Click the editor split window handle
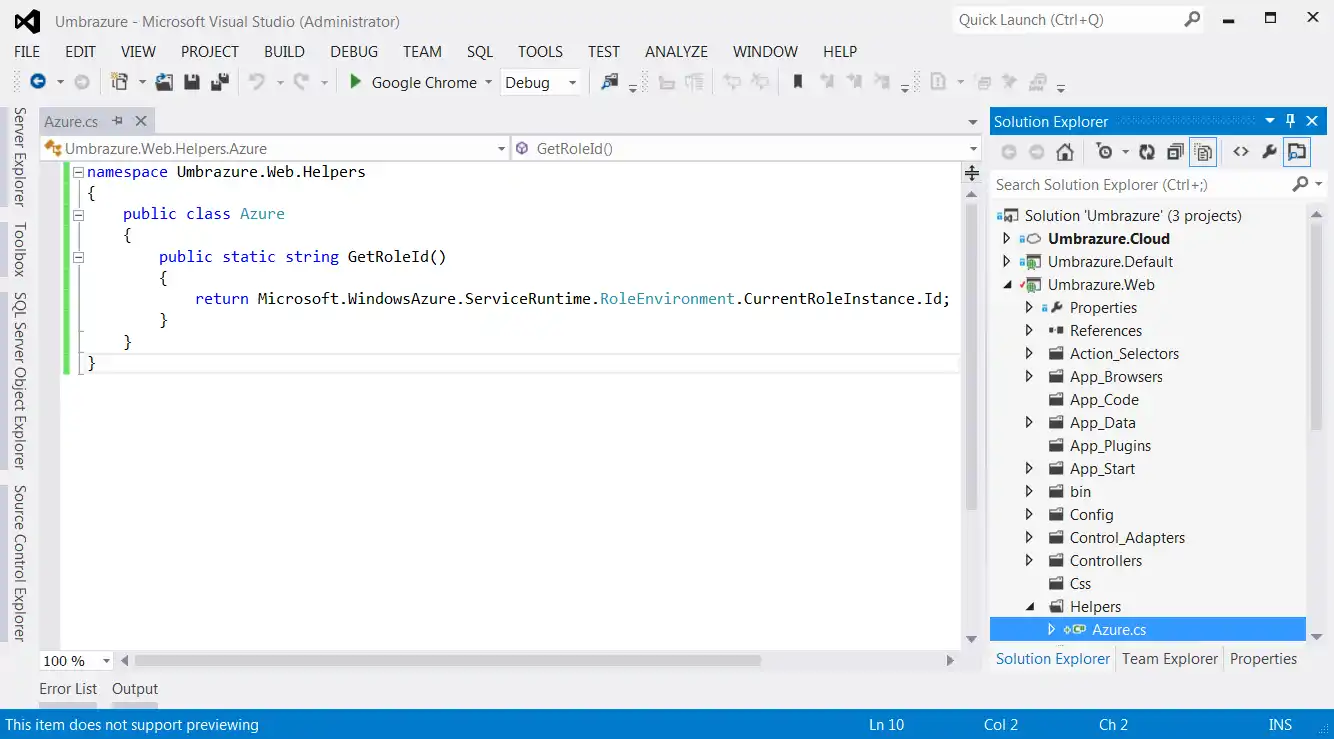The width and height of the screenshot is (1334, 739). pyautogui.click(x=971, y=174)
